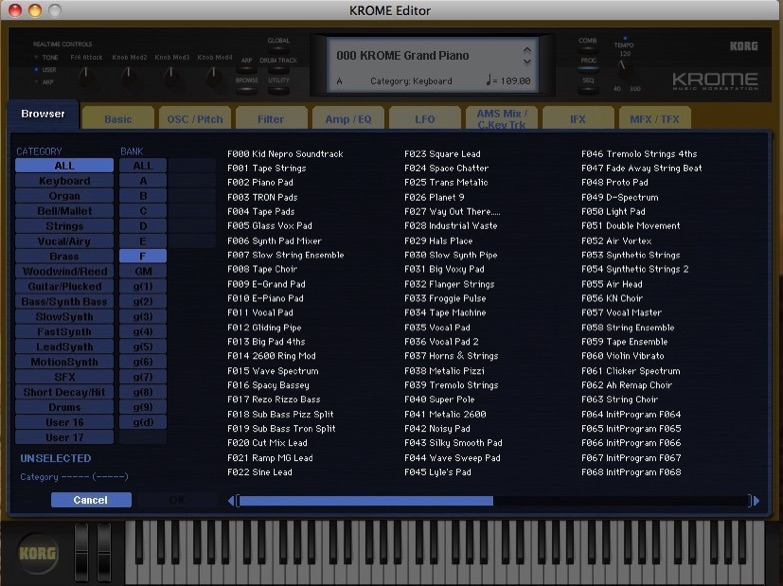Select ARP realtime control mode
783x586 pixels.
(x=44, y=82)
